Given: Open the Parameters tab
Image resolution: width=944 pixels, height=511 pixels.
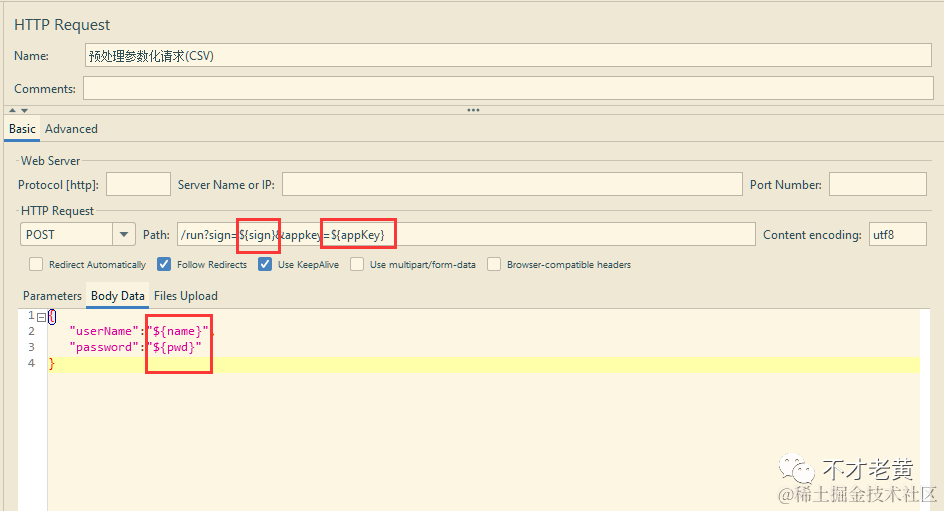Looking at the screenshot, I should (52, 296).
